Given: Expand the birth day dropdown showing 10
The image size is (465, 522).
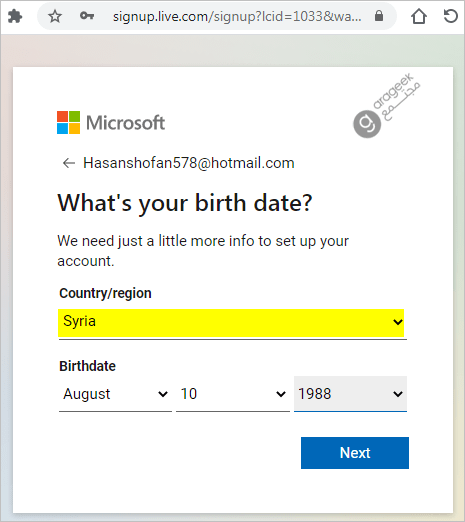Looking at the screenshot, I should 233,394.
